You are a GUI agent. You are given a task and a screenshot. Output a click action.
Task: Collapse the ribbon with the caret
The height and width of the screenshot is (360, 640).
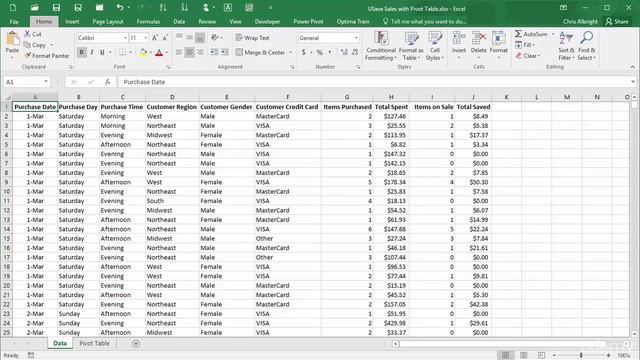633,67
